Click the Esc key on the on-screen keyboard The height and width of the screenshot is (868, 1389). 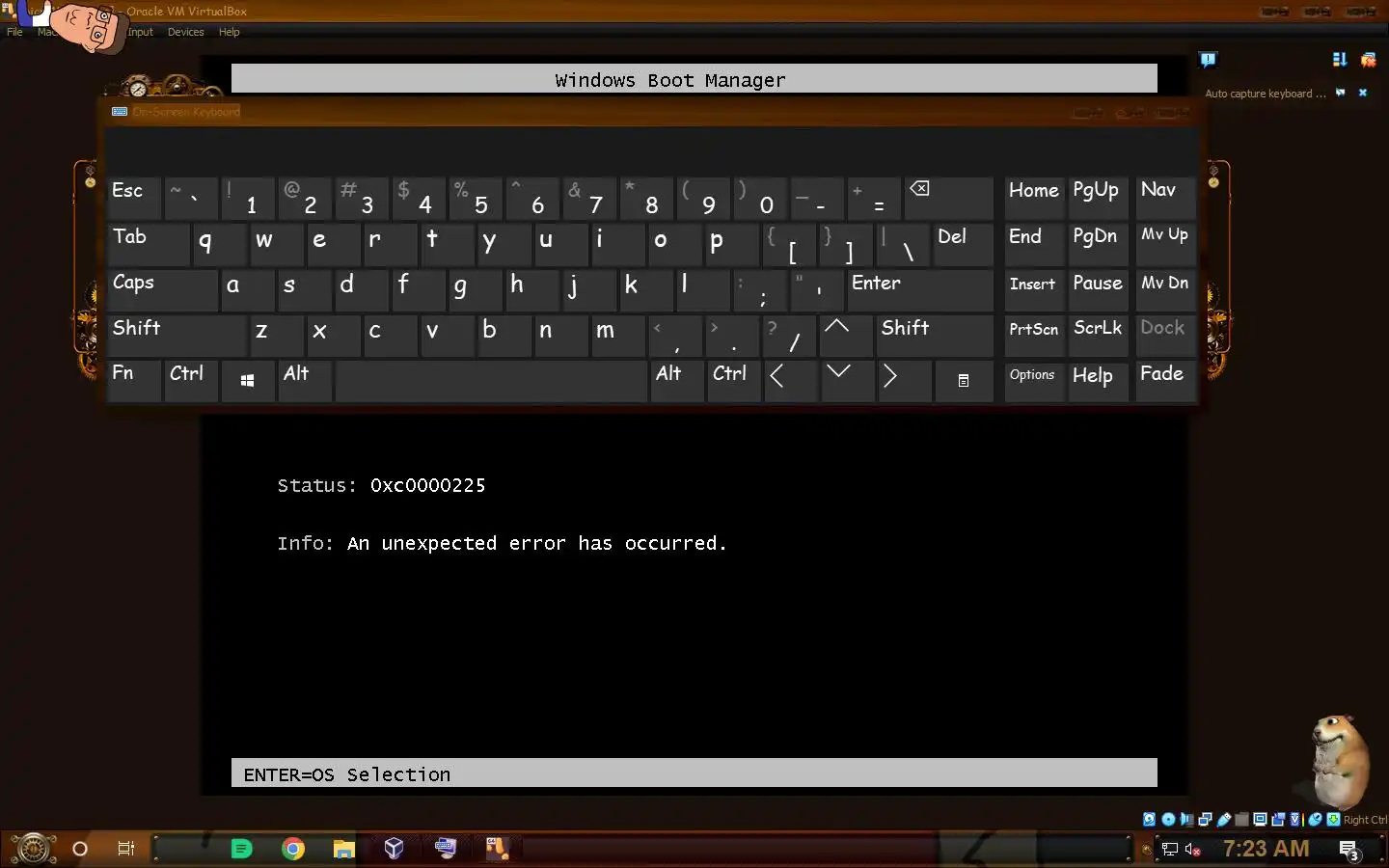(134, 198)
